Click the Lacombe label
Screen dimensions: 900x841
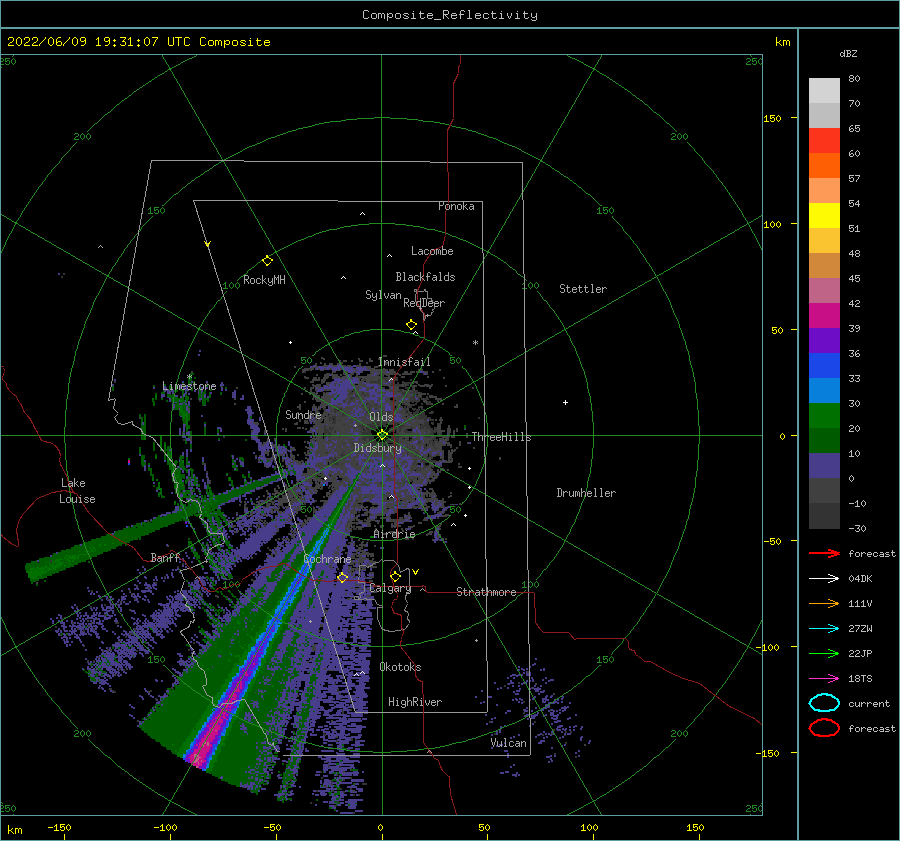point(432,251)
